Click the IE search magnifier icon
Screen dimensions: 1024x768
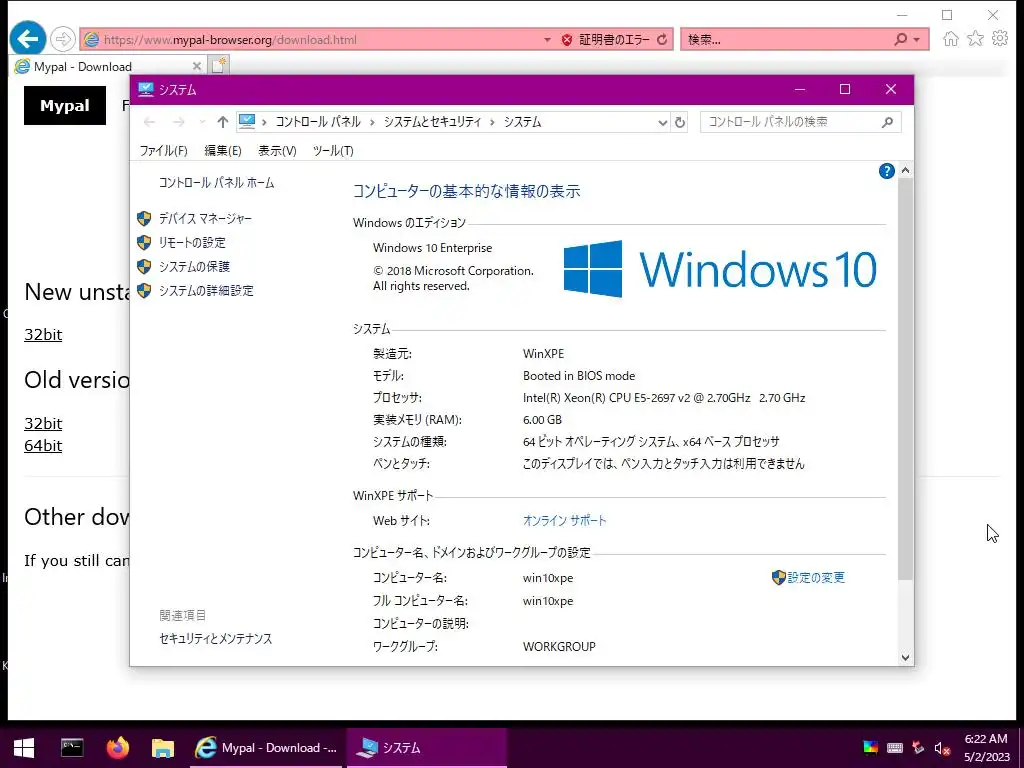pos(901,39)
